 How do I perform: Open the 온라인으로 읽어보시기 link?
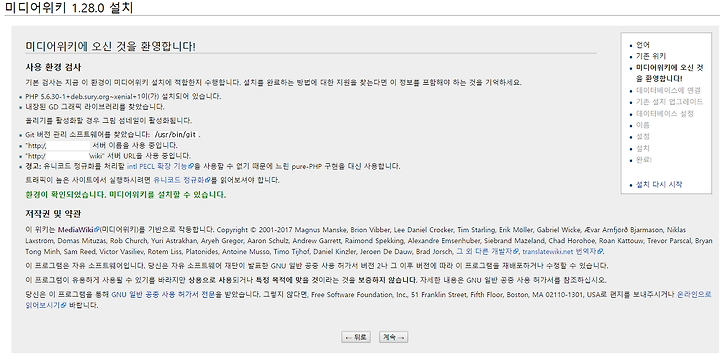(694, 294)
